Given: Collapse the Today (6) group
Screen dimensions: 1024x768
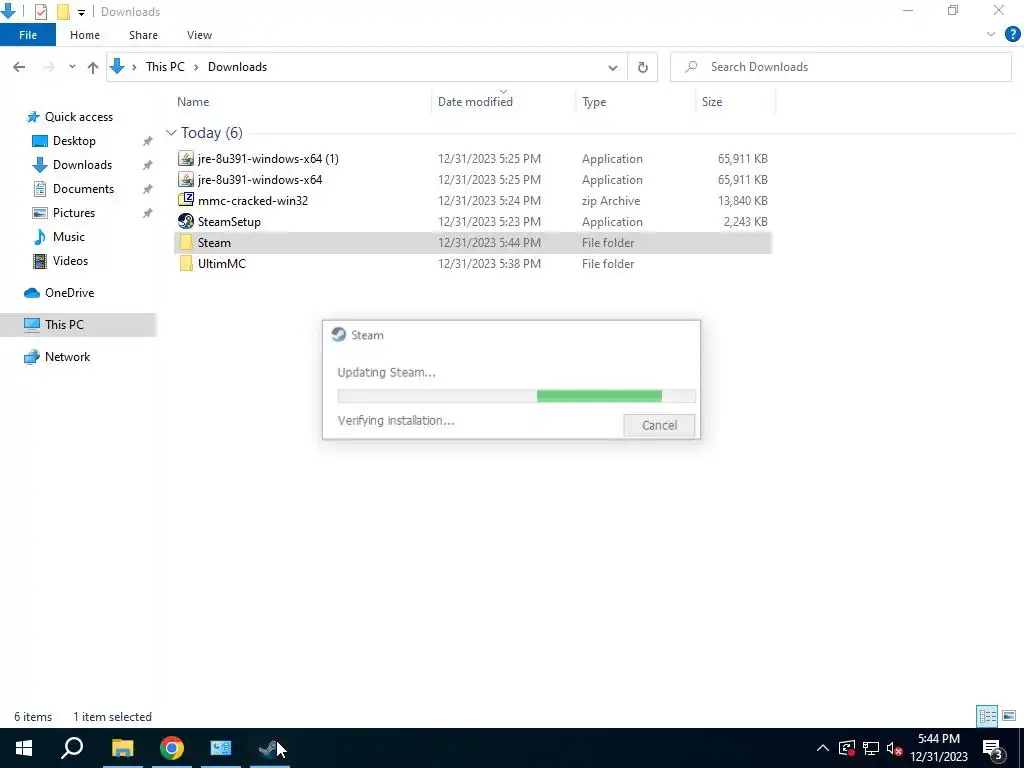Looking at the screenshot, I should [171, 133].
